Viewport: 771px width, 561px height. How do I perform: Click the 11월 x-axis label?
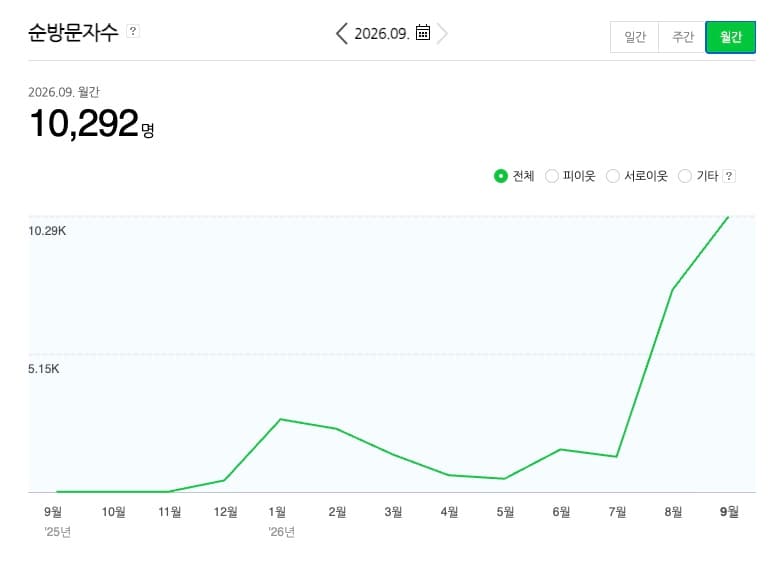point(170,512)
